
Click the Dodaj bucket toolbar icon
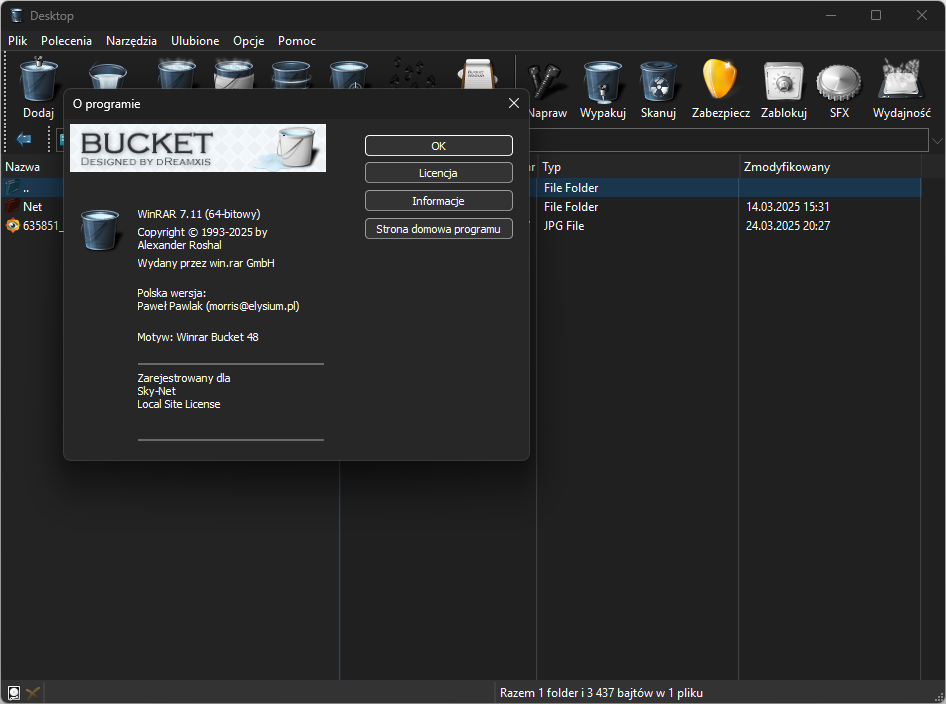(39, 80)
